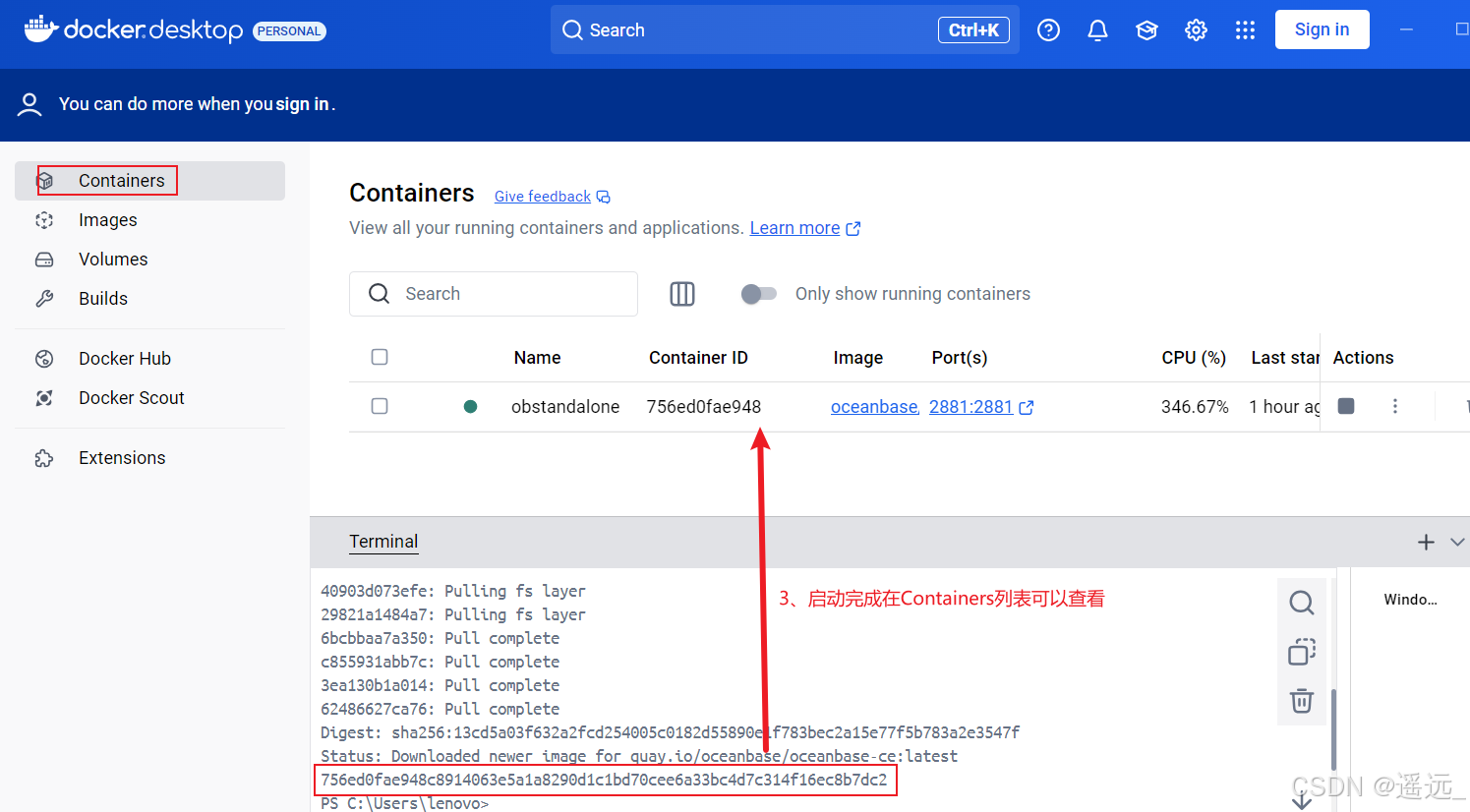Click the Images sidebar icon
Screen dimensions: 1470x812
(x=44, y=220)
